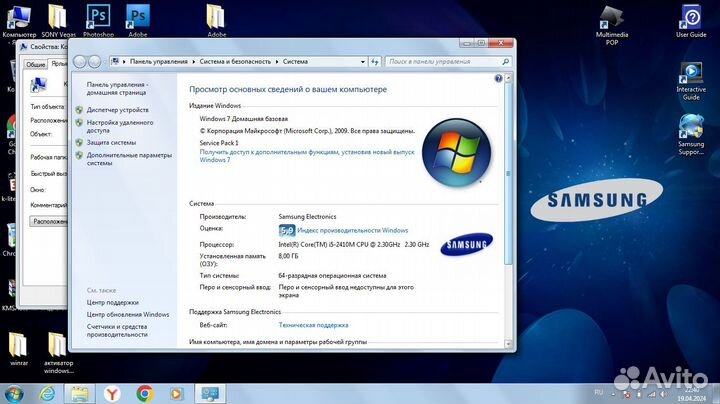Open the User Guide desktop icon
Viewport: 720px width, 404px height.
[691, 22]
